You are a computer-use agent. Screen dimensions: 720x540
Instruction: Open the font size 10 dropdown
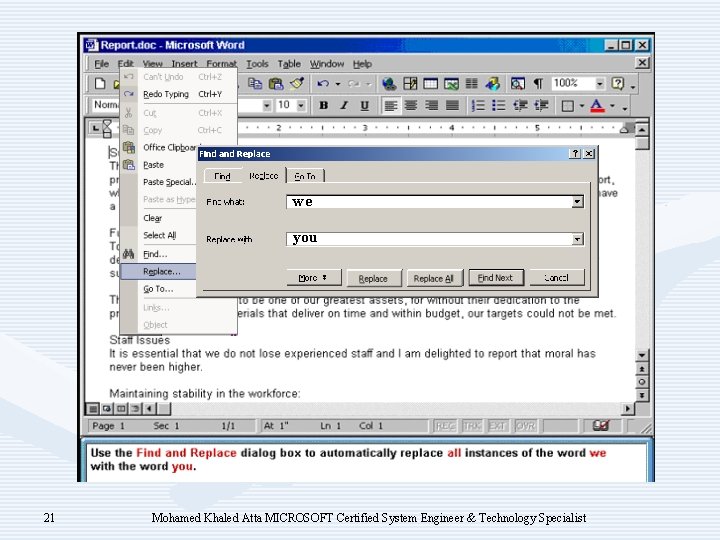[301, 106]
